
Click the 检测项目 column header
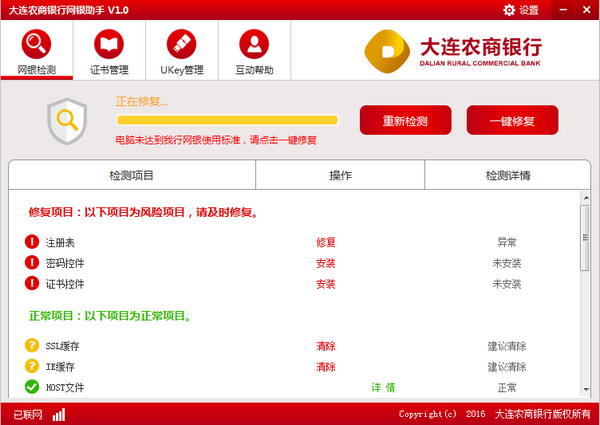point(132,175)
